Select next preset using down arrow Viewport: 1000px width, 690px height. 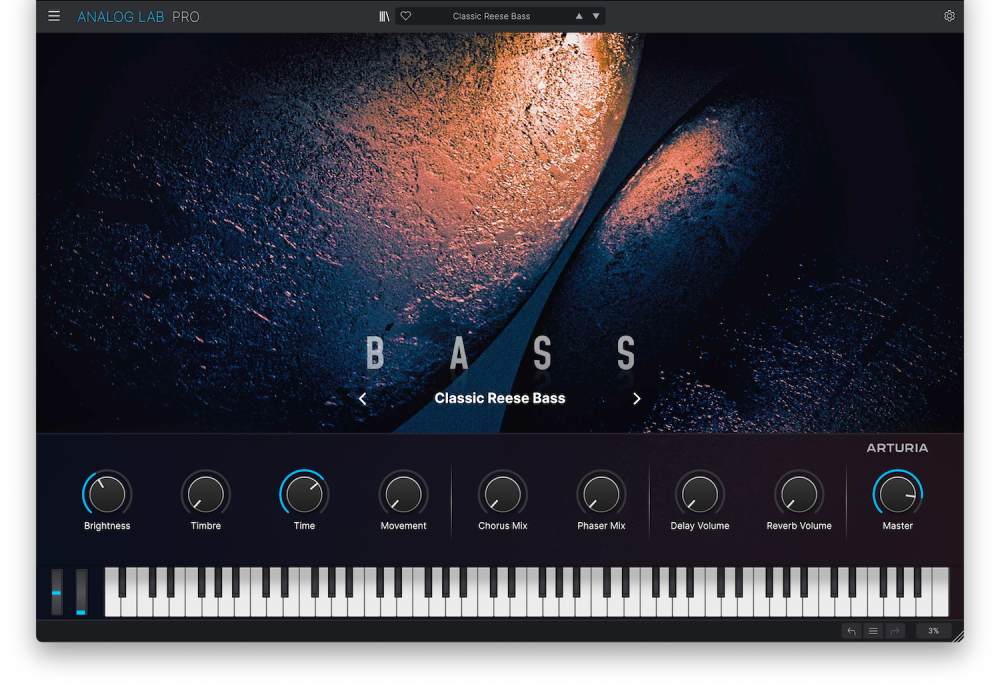point(596,16)
